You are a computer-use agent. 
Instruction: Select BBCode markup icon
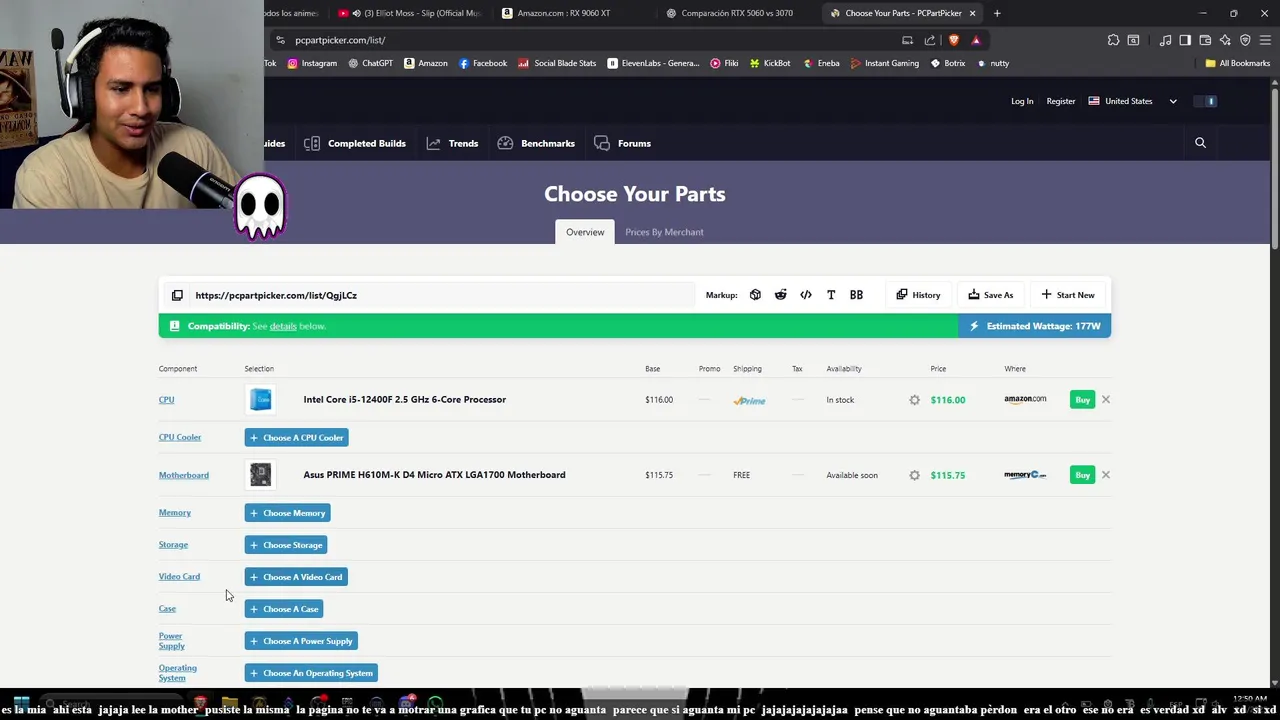pos(856,295)
